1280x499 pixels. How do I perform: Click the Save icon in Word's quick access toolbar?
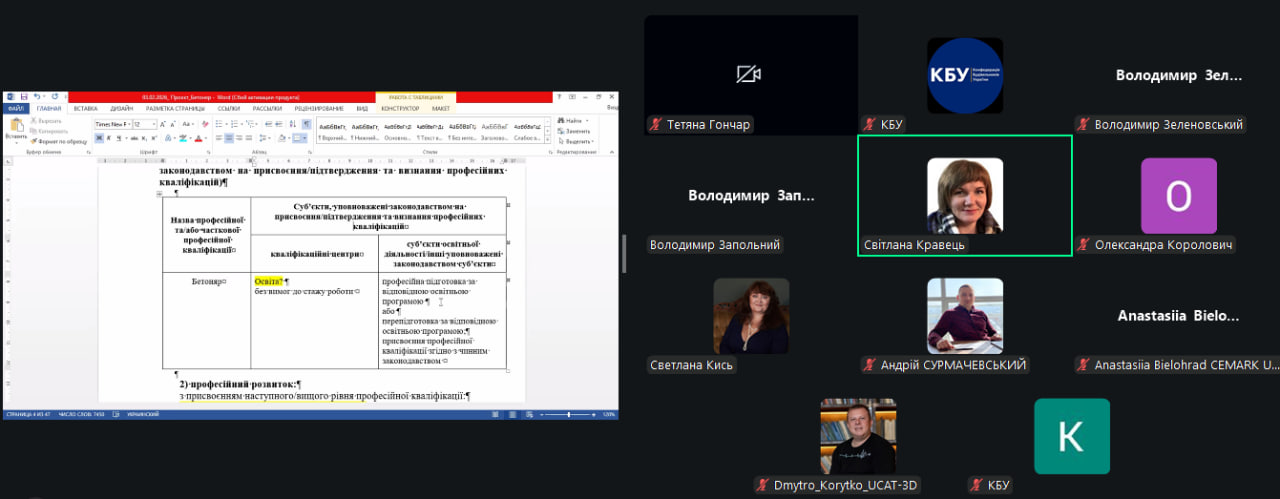pyautogui.click(x=23, y=96)
